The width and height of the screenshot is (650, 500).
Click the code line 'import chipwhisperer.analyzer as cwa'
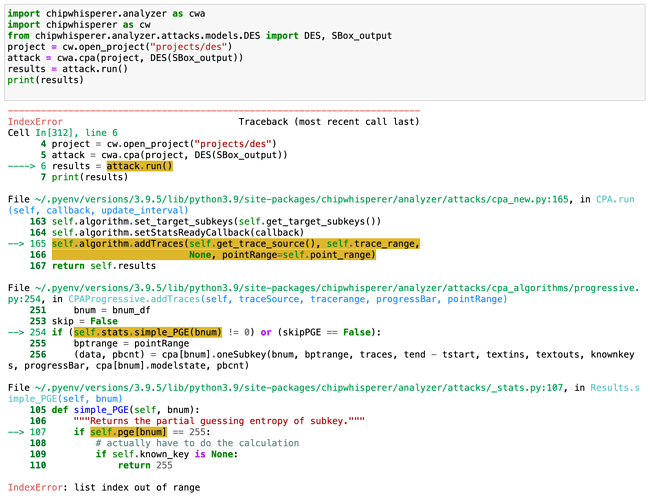106,14
